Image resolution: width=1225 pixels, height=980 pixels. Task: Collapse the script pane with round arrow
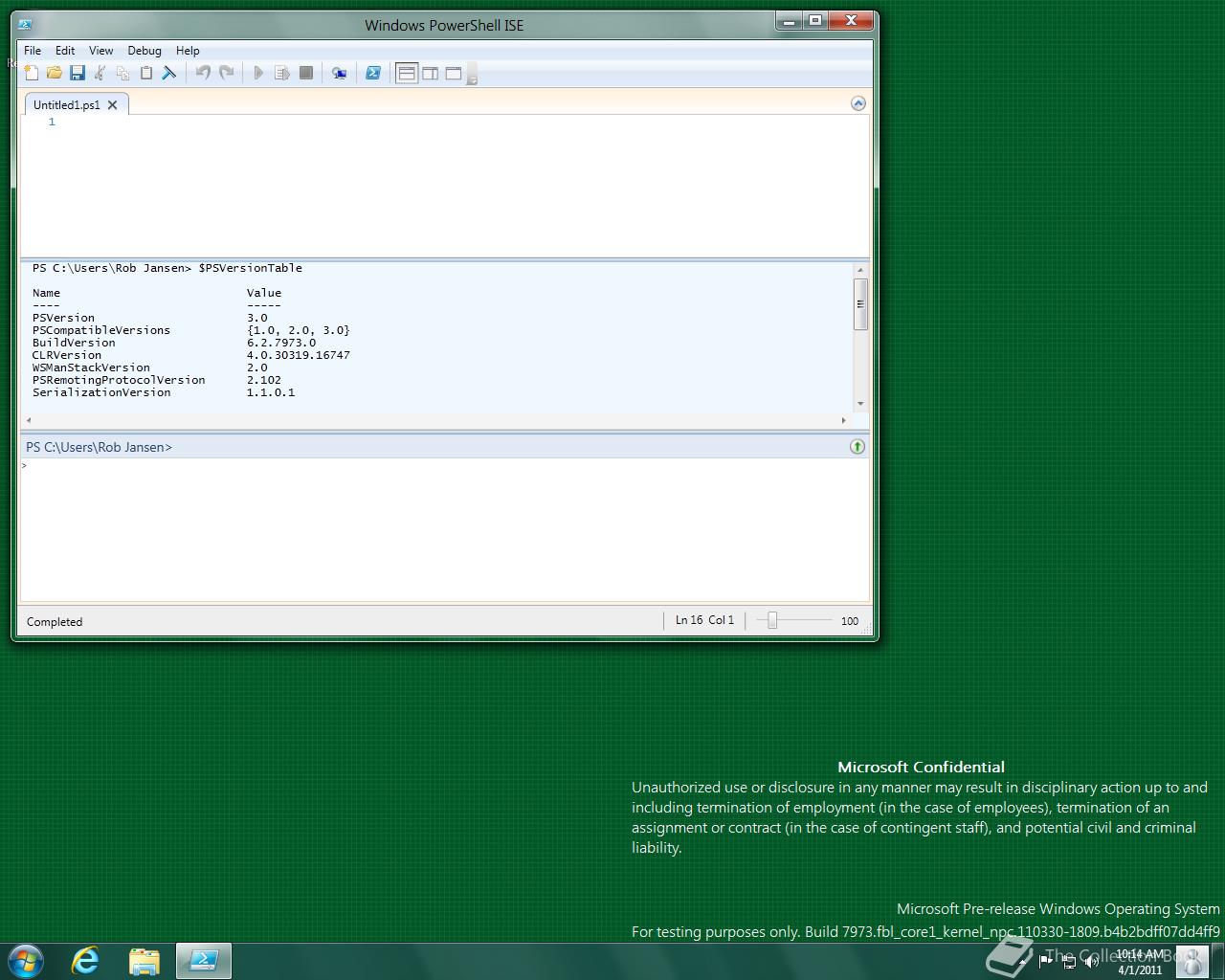click(857, 103)
